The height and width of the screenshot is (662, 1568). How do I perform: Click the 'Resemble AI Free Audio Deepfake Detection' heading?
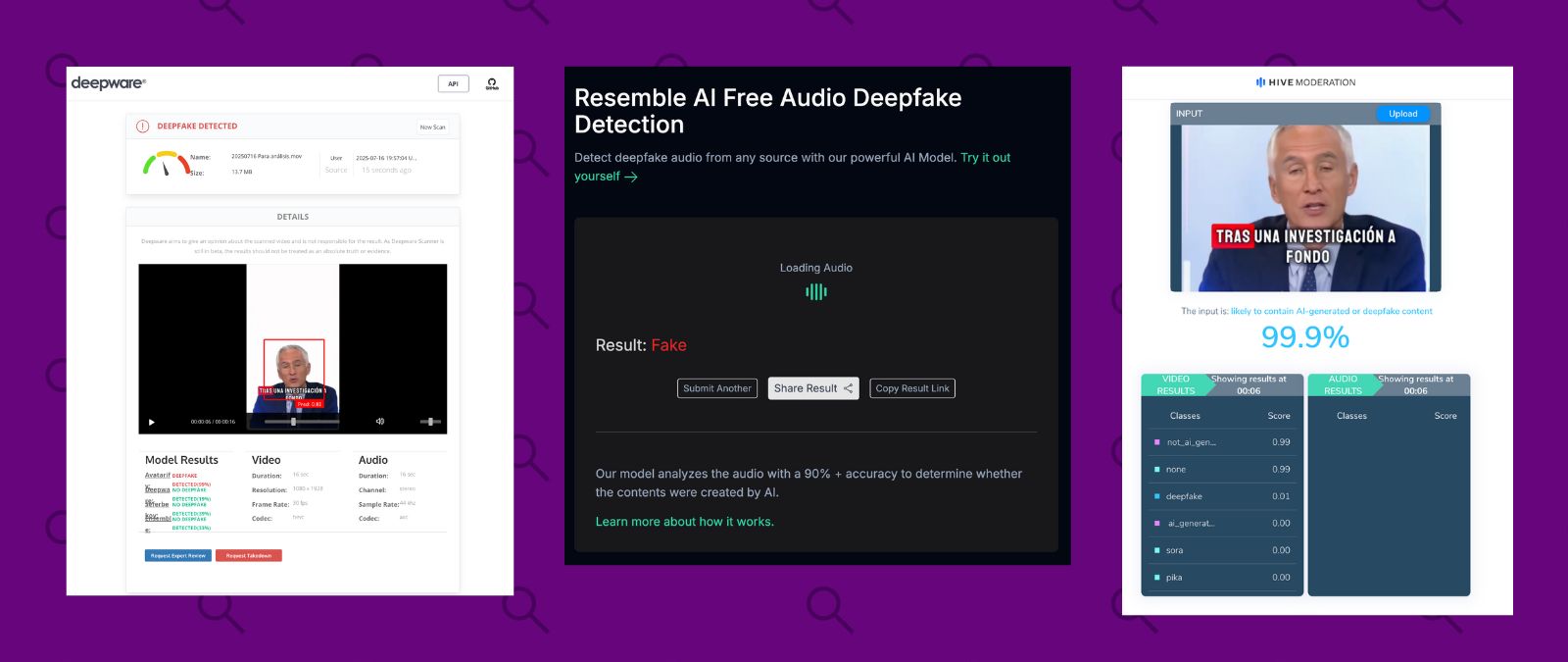point(767,111)
